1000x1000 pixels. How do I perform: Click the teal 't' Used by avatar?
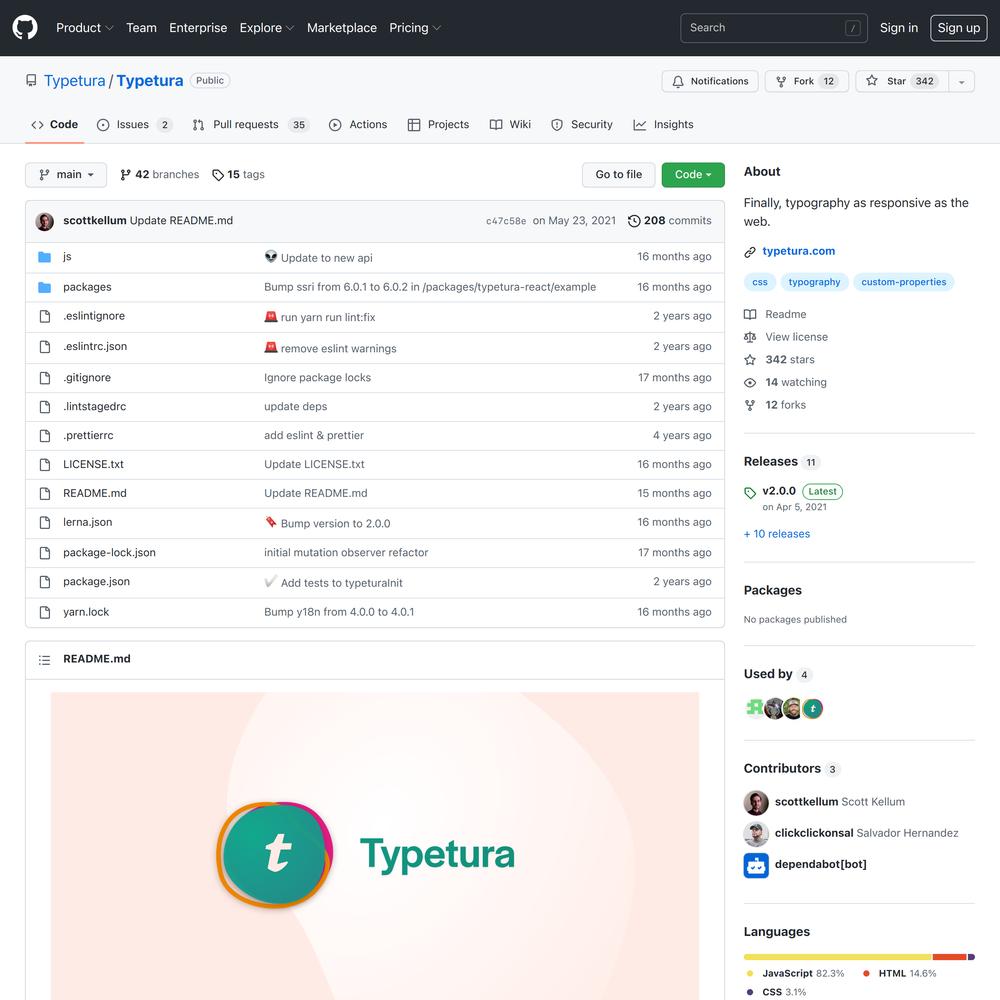812,708
